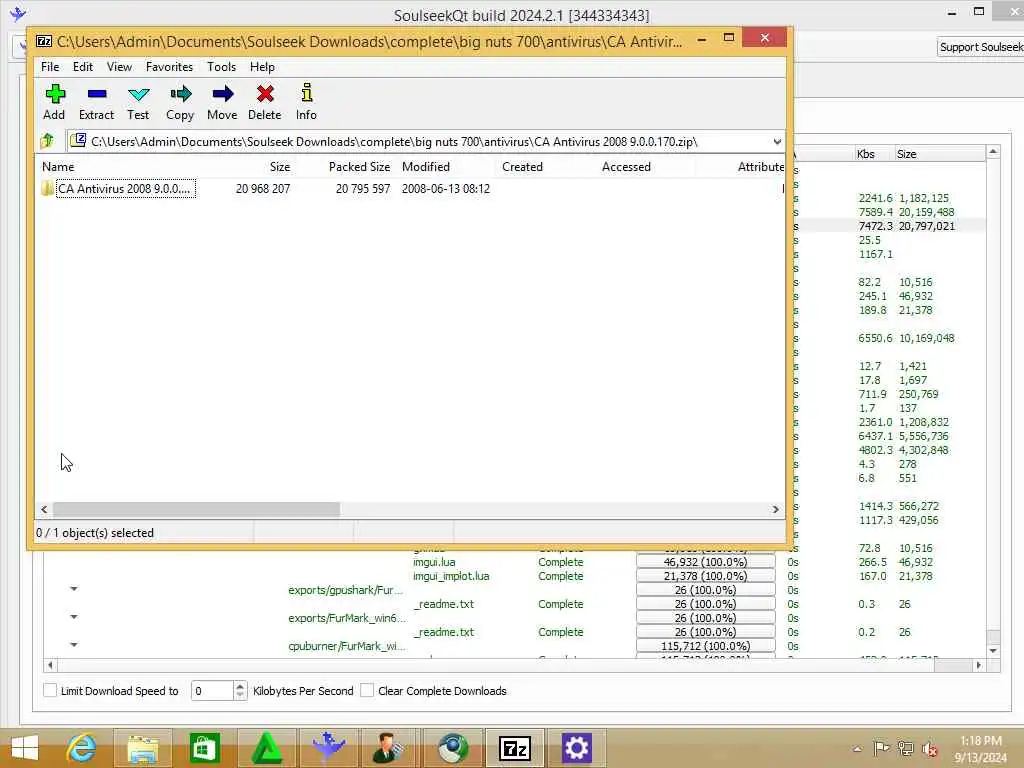Screen dimensions: 1024x768
Task: Click the red Delete icon
Action: [x=264, y=103]
